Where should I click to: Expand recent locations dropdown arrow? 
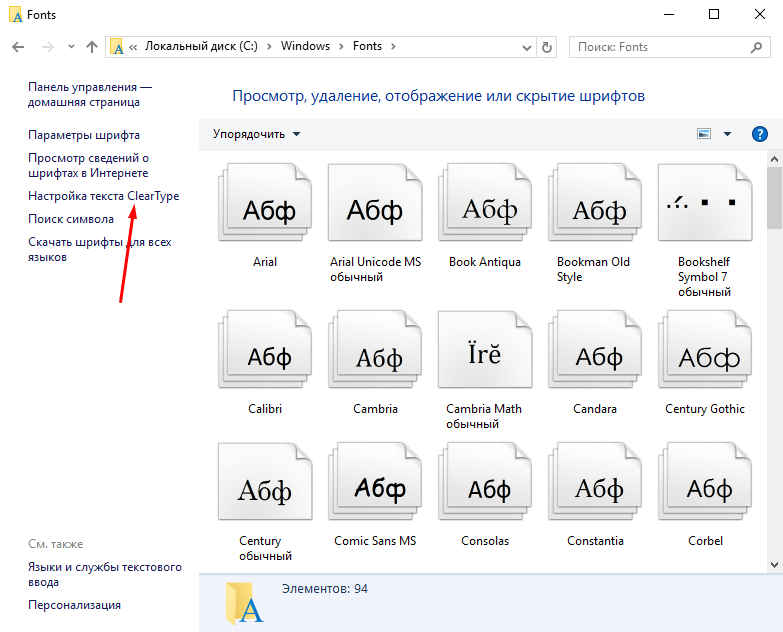(x=70, y=47)
